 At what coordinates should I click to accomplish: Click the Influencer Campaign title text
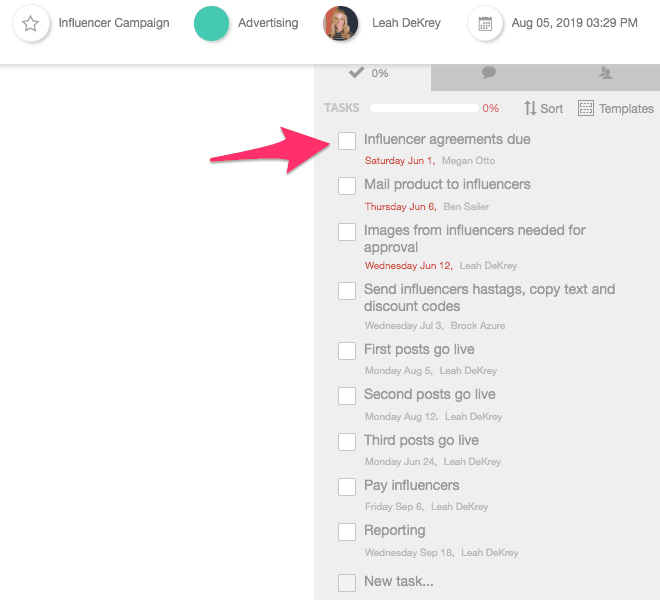(114, 23)
